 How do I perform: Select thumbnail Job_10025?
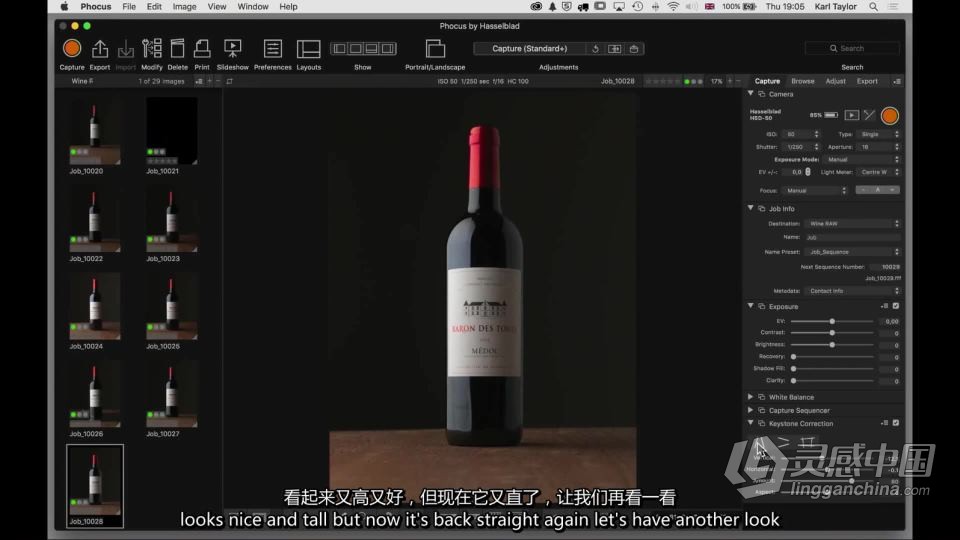click(x=171, y=306)
